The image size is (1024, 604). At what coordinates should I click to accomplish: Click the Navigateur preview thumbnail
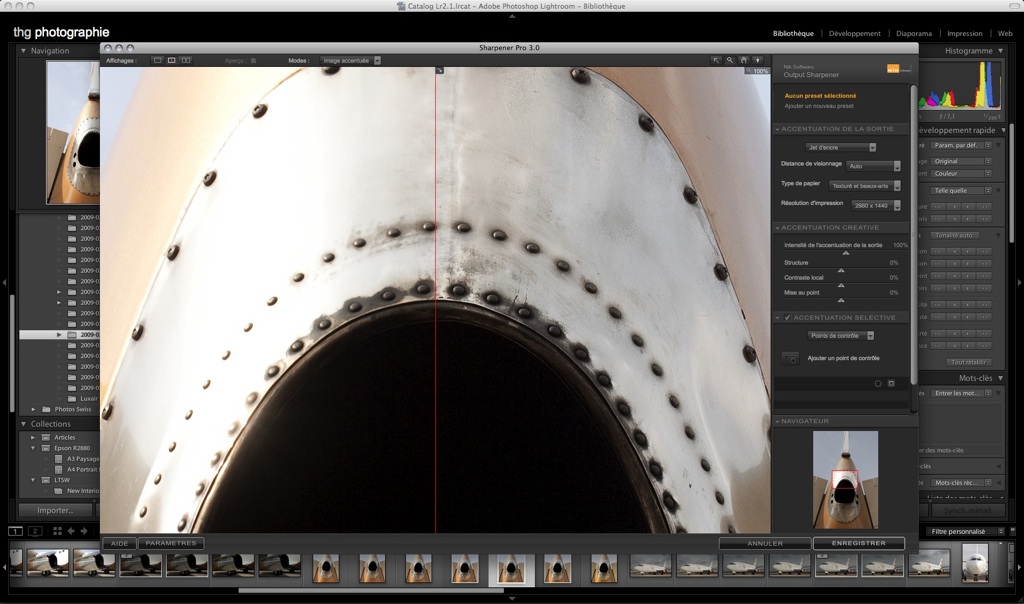click(x=845, y=480)
